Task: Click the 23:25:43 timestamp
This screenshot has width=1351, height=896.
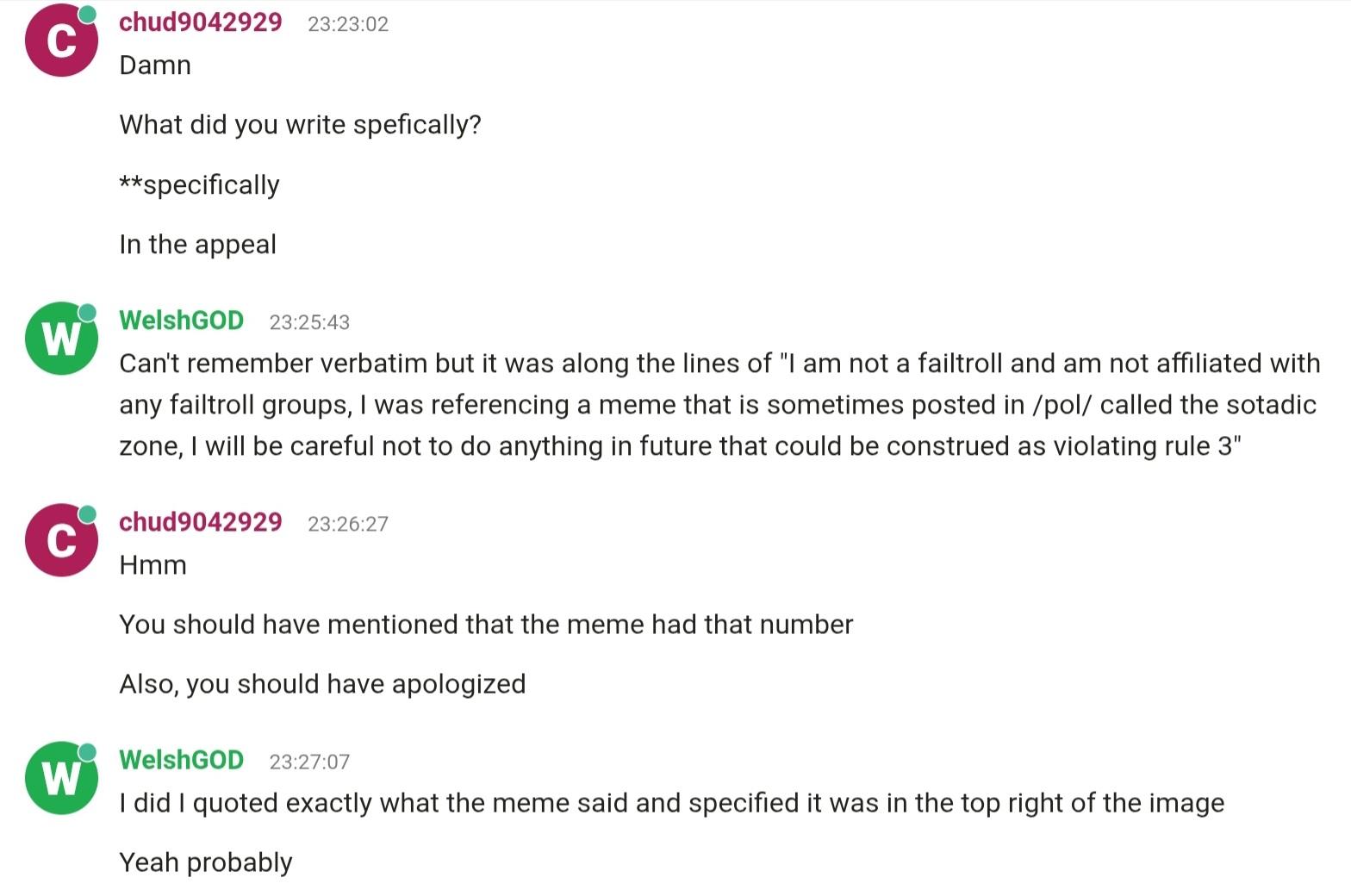Action: point(309,322)
